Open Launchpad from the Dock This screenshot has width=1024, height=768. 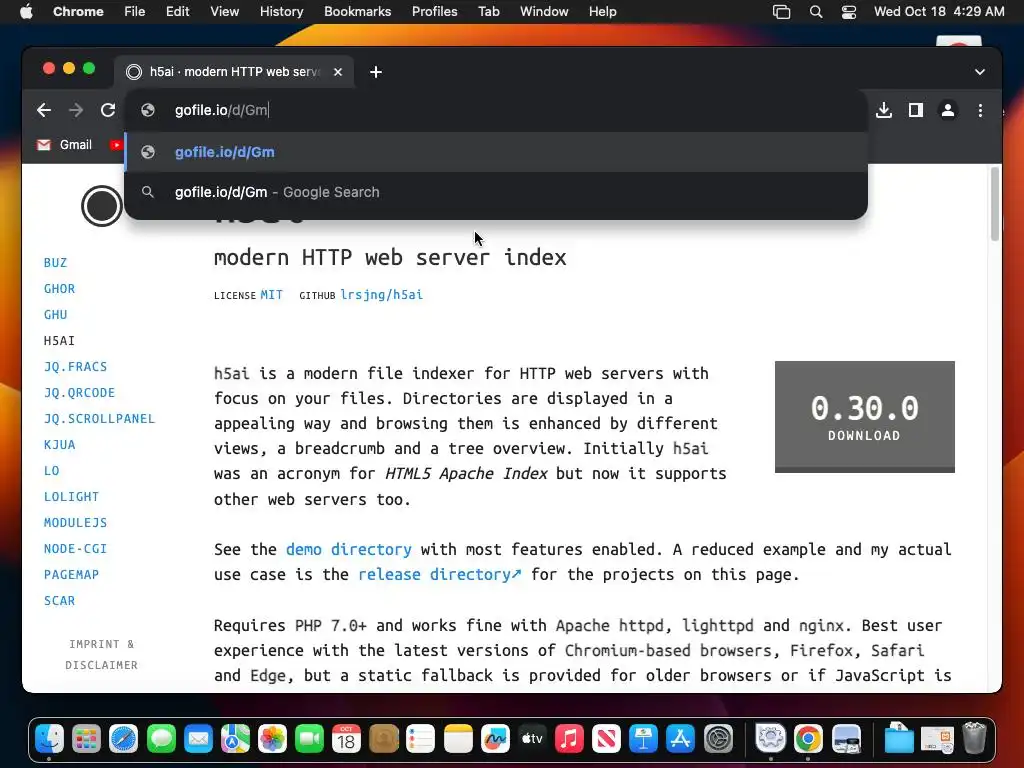(x=86, y=739)
